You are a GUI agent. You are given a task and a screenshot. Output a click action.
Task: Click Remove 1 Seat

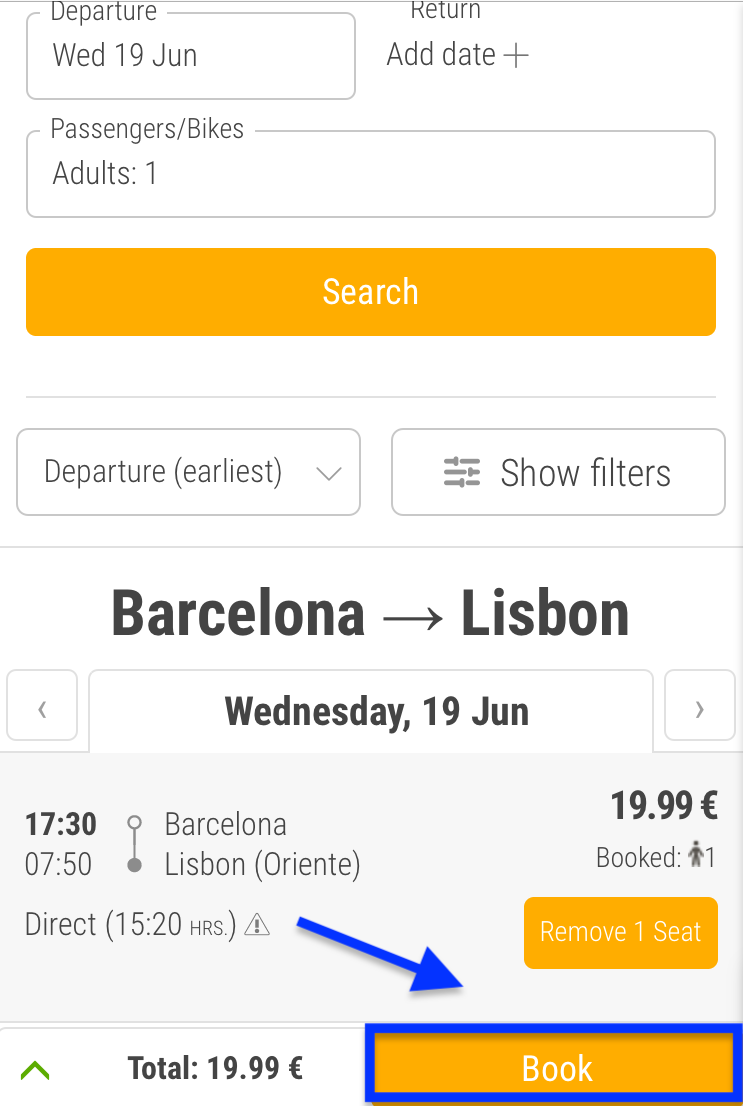pyautogui.click(x=621, y=932)
